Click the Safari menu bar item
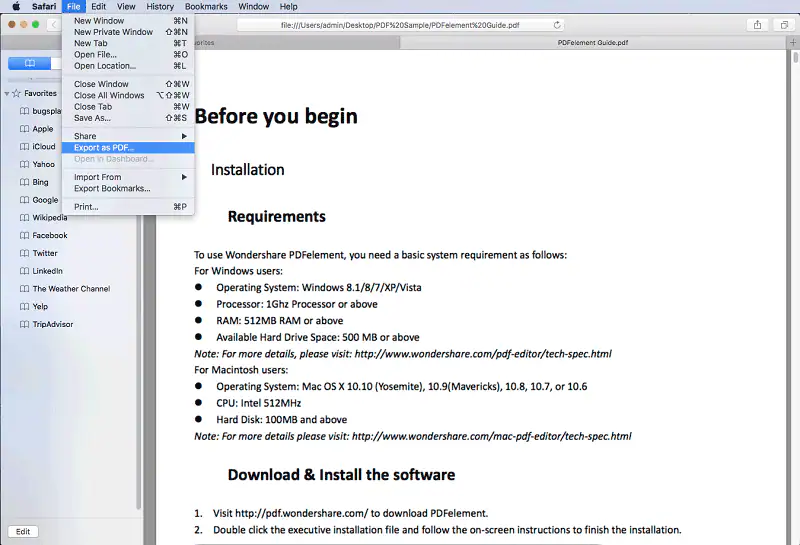 [x=44, y=7]
